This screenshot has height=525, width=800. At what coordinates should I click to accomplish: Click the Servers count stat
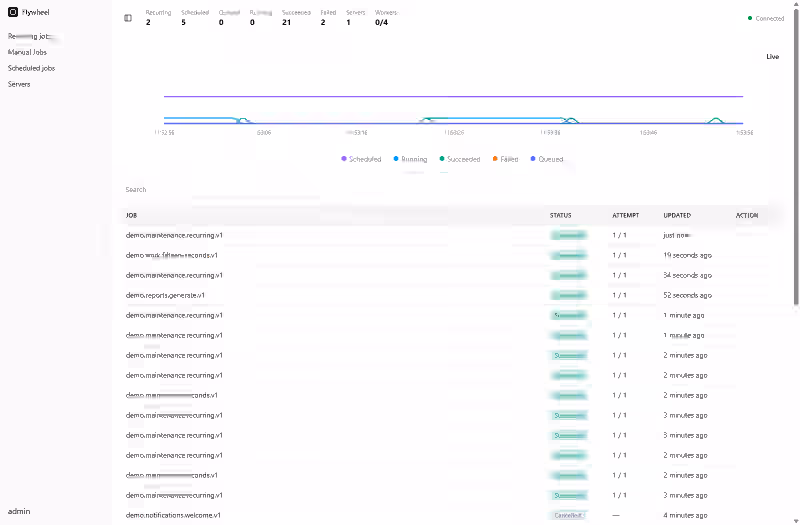[x=356, y=17]
